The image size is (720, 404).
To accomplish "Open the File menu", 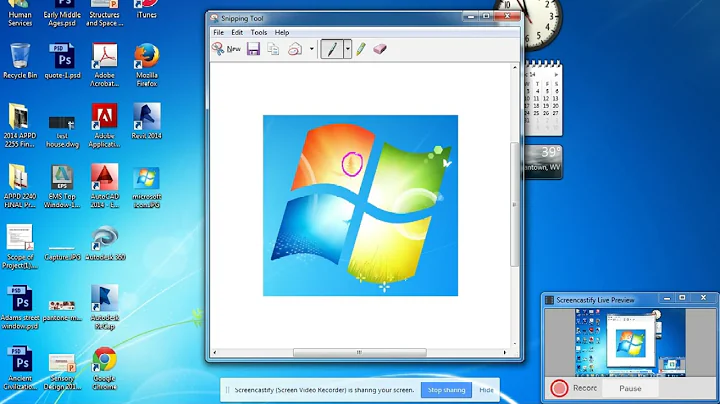I will tap(219, 33).
